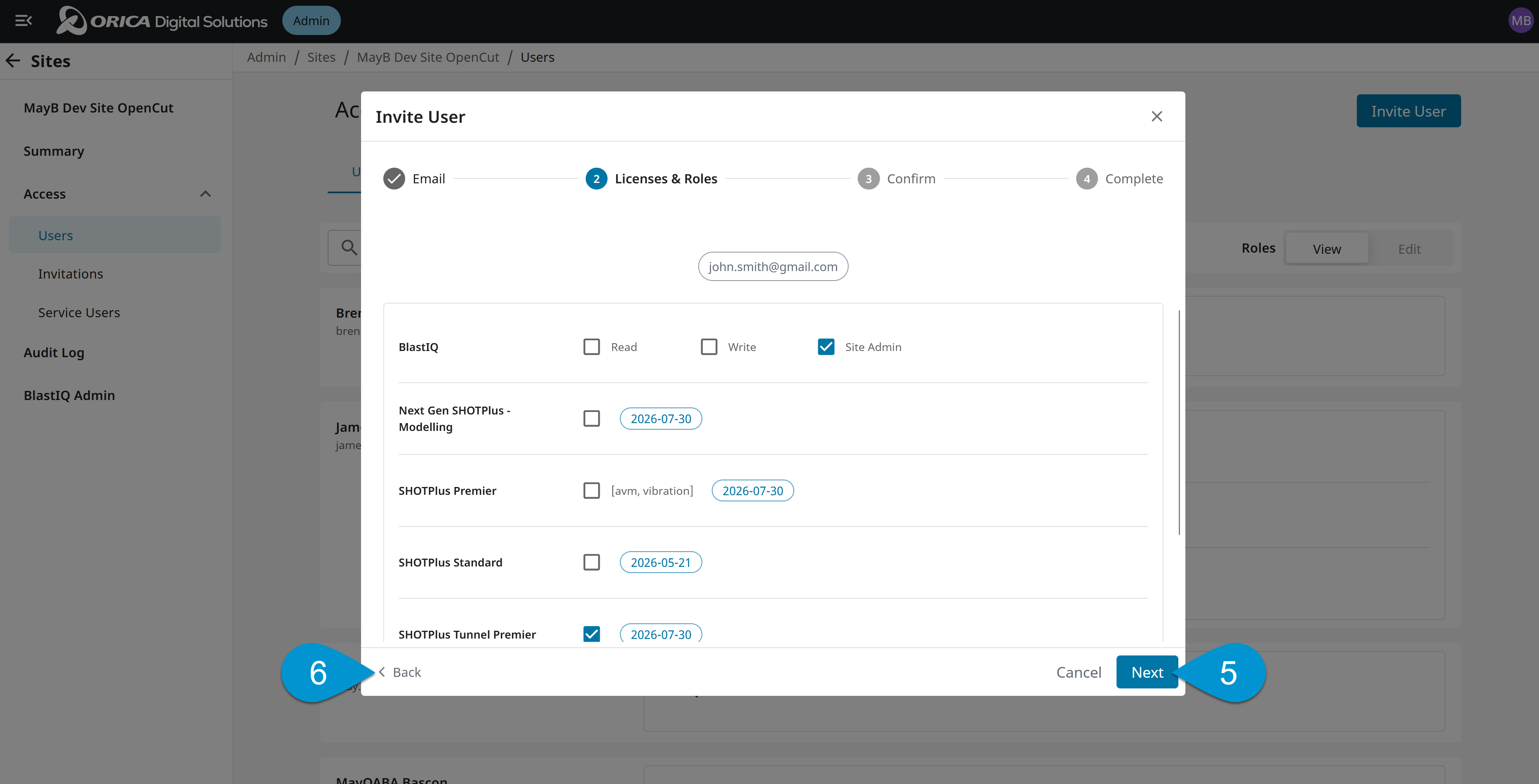Click the john.smith@gmail.com email chip
1539x784 pixels.
773,266
